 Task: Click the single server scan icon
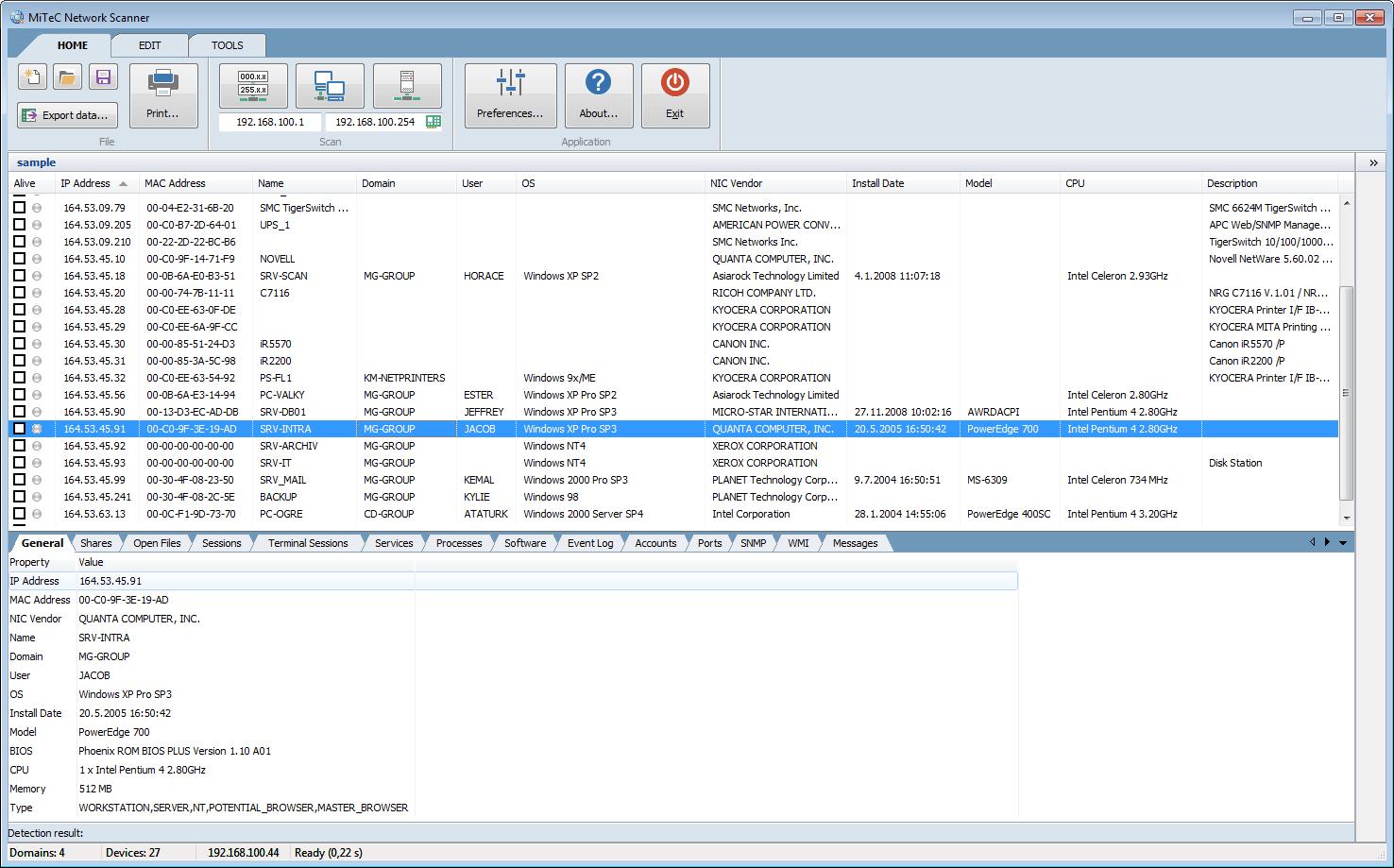coord(407,86)
